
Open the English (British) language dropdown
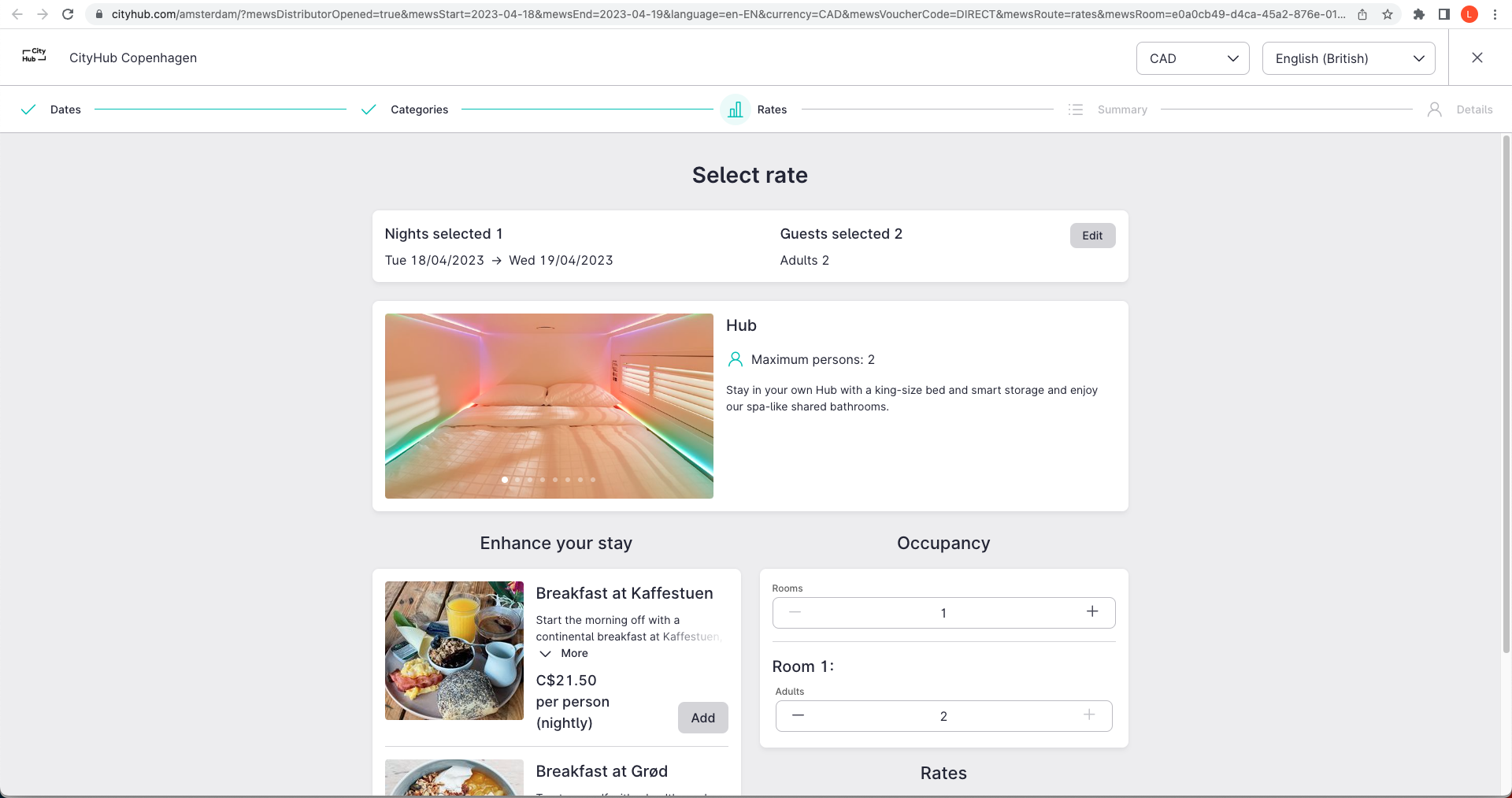(1348, 58)
